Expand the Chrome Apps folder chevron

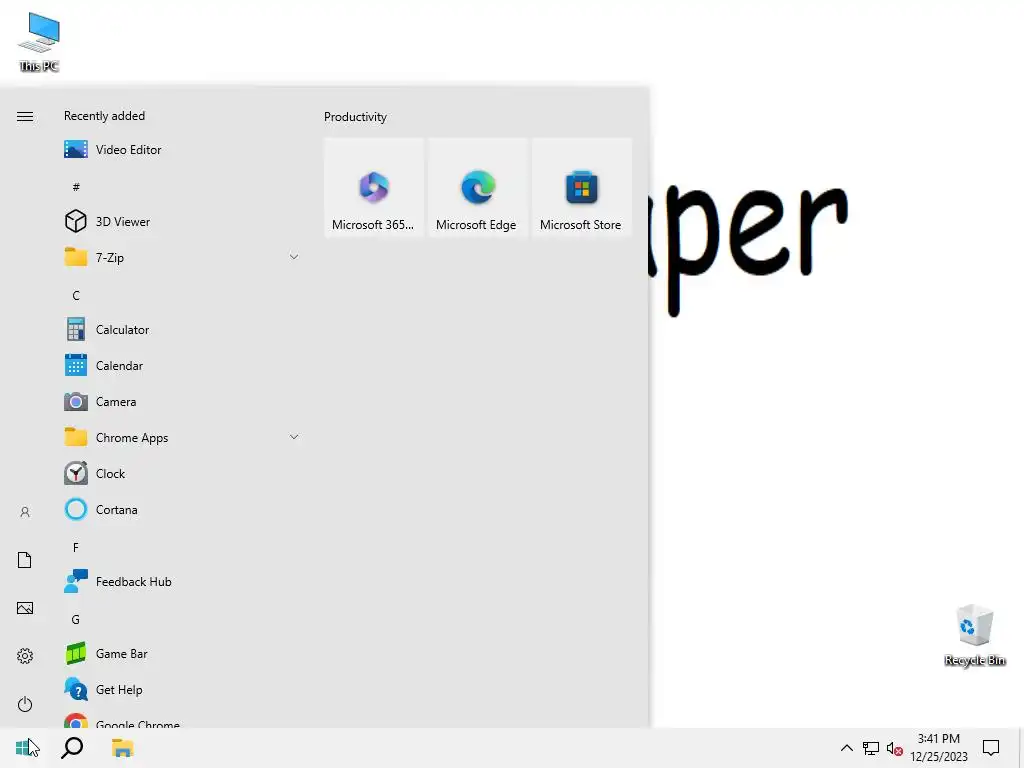[294, 437]
